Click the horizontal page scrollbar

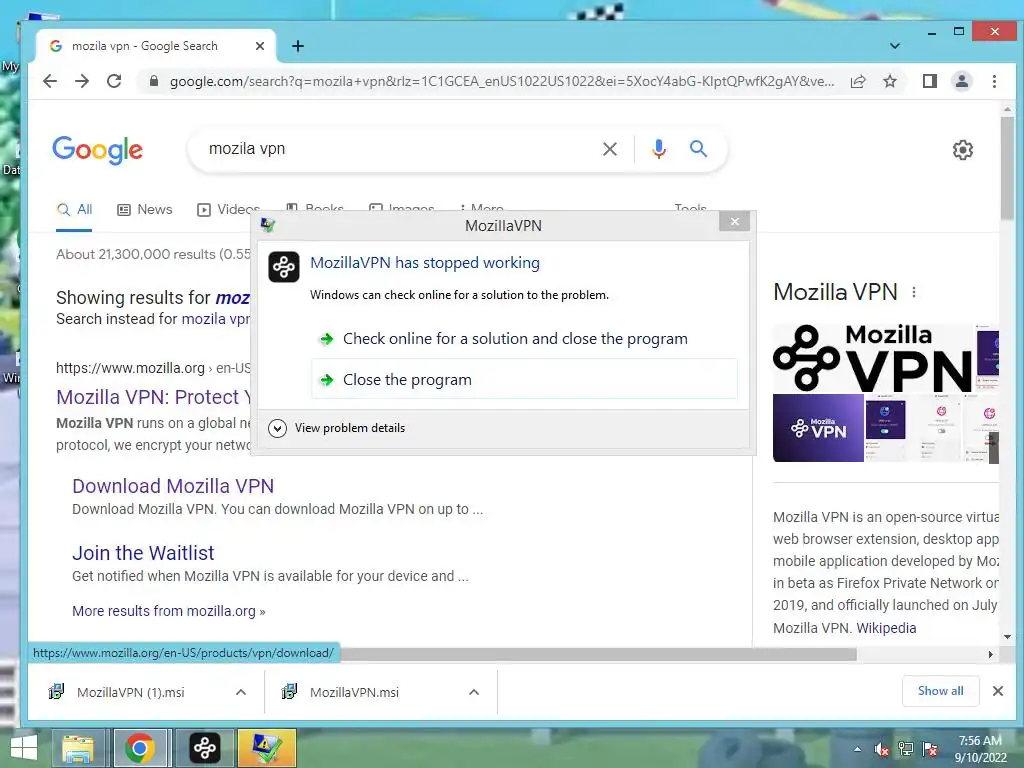click(x=598, y=654)
